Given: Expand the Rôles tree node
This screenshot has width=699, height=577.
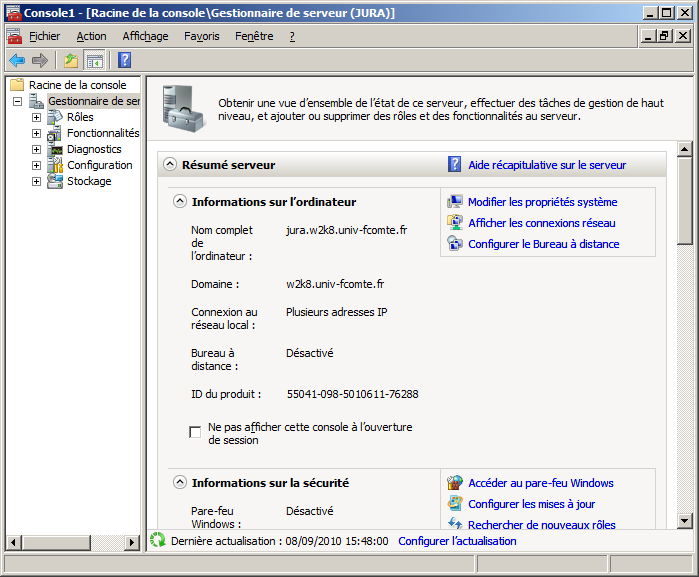Looking at the screenshot, I should (37, 117).
